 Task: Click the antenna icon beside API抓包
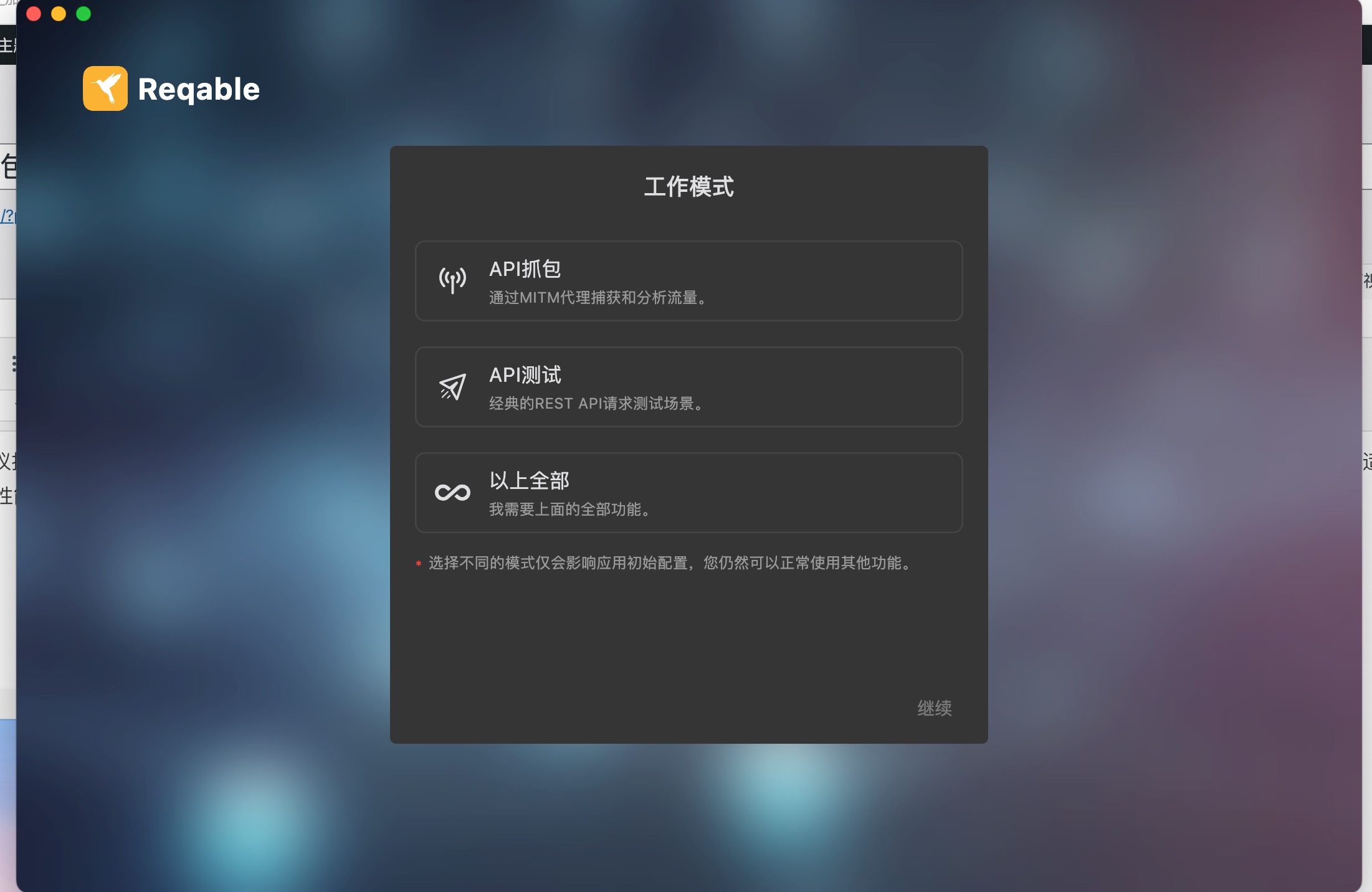click(452, 280)
